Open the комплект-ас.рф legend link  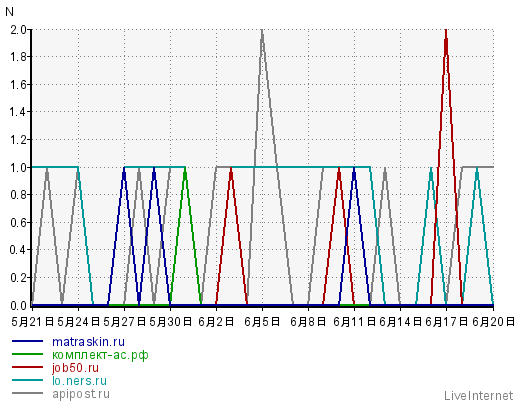click(x=100, y=355)
